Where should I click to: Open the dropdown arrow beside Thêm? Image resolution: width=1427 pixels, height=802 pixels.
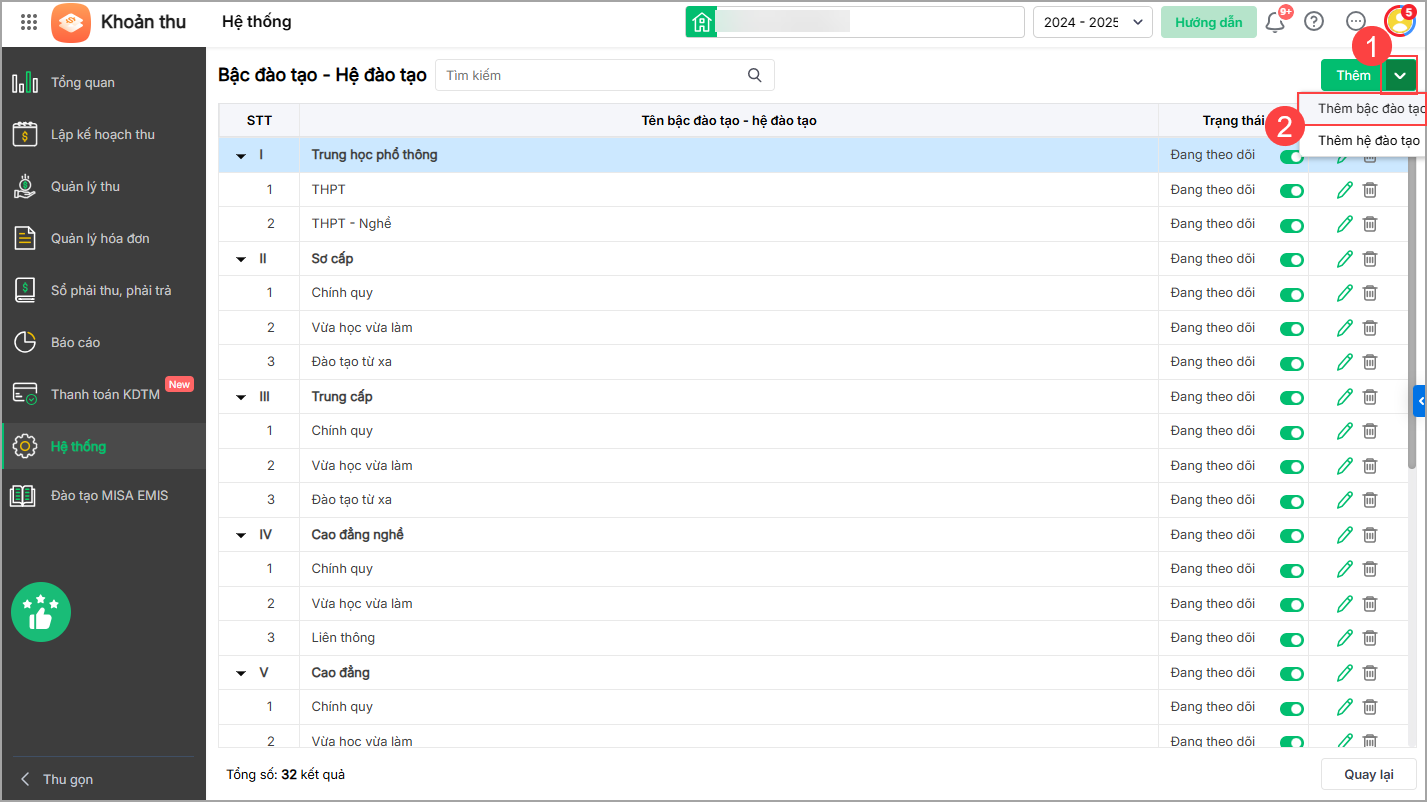point(1400,75)
